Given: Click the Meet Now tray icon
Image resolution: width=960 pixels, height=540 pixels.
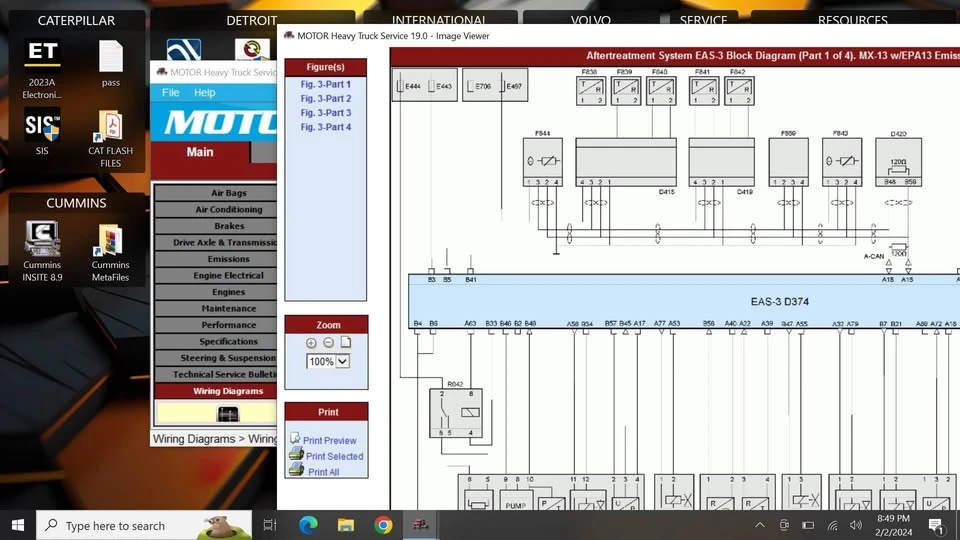Looking at the screenshot, I should (x=784, y=525).
